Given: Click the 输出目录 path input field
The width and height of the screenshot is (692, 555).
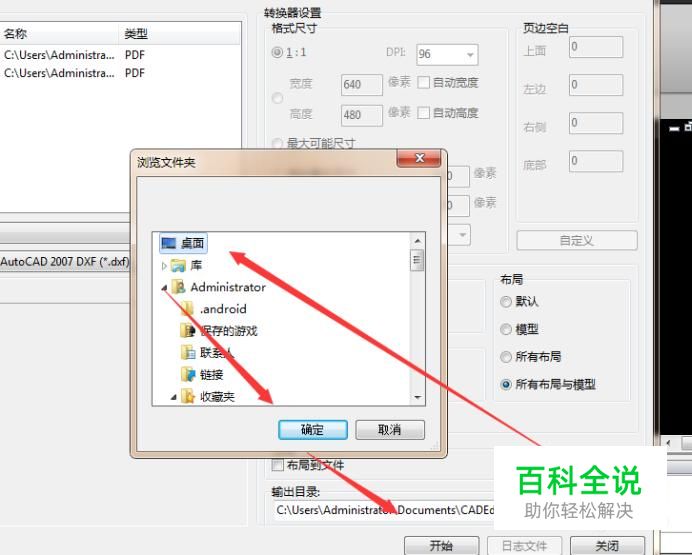Looking at the screenshot, I should click(x=383, y=510).
